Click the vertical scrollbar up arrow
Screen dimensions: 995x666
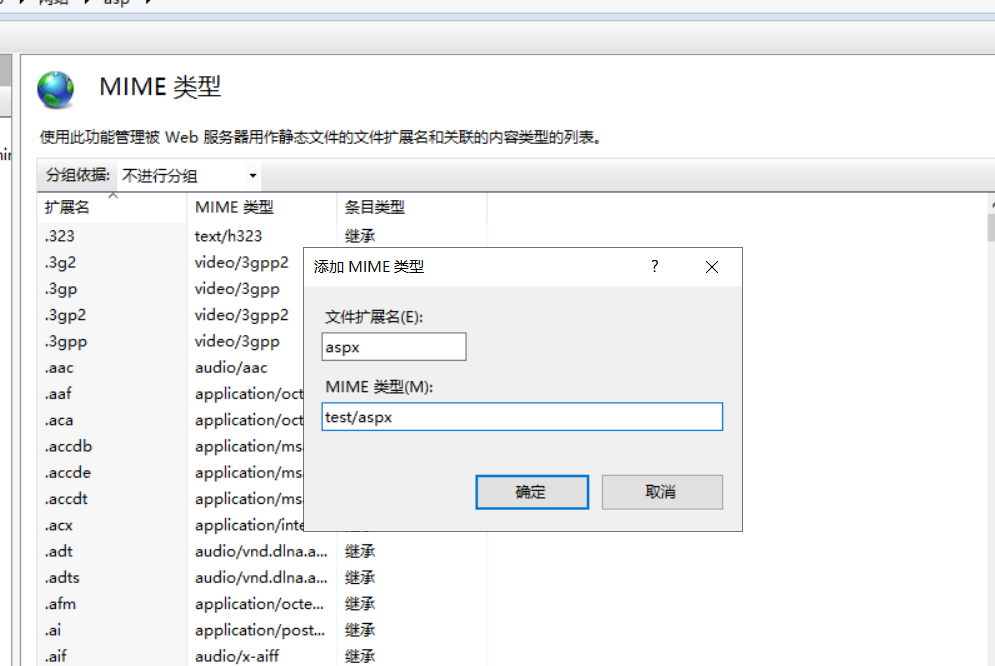tap(990, 205)
